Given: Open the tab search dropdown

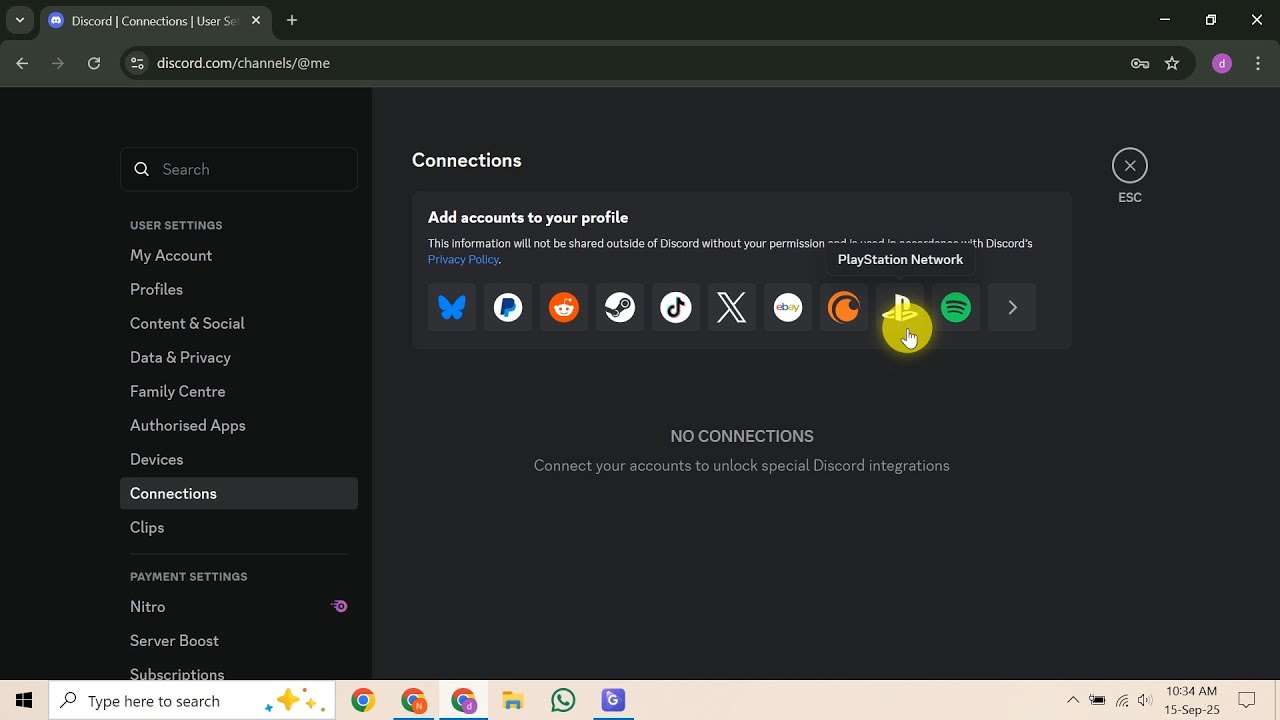Looking at the screenshot, I should pyautogui.click(x=20, y=20).
